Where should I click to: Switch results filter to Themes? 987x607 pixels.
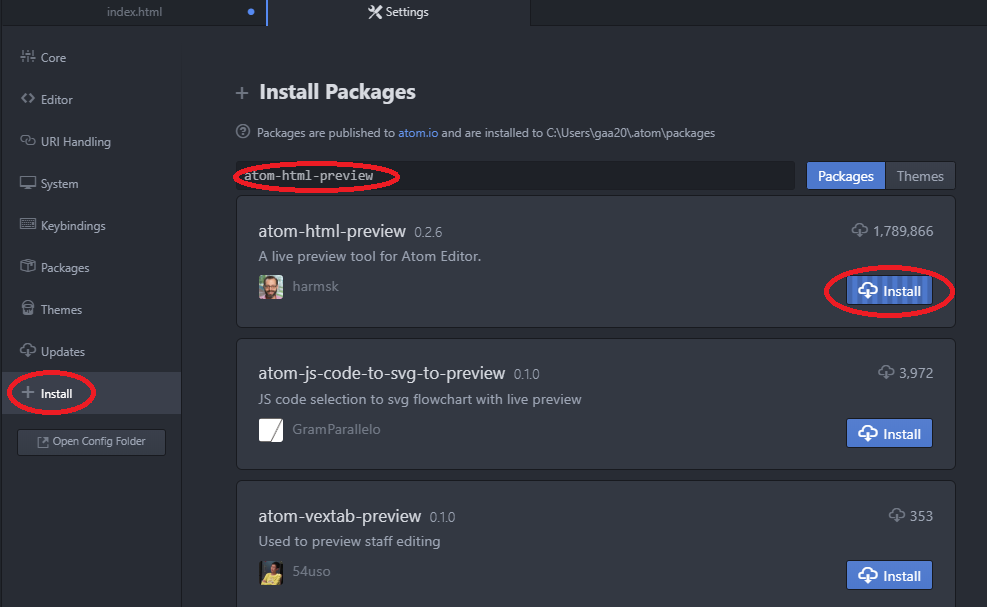tap(919, 175)
